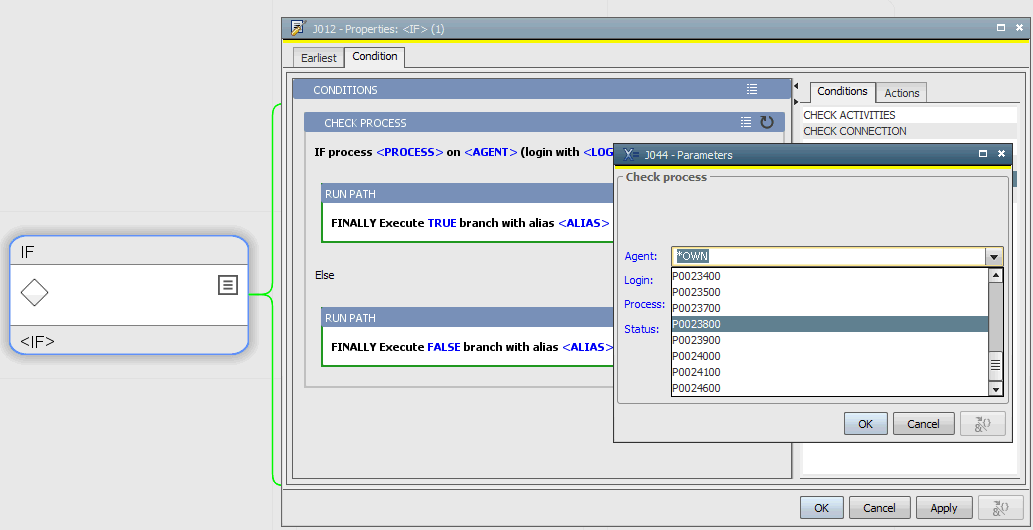Click variables icon in Parameters dialog
The height and width of the screenshot is (530, 1033).
[982, 424]
